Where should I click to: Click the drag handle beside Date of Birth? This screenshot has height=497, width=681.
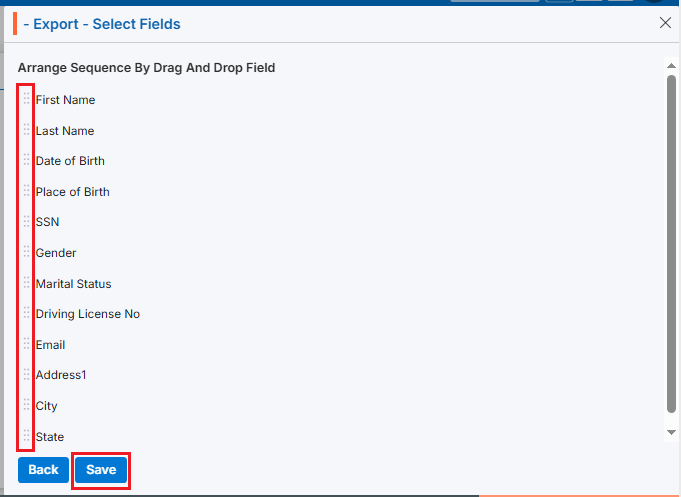(26, 160)
